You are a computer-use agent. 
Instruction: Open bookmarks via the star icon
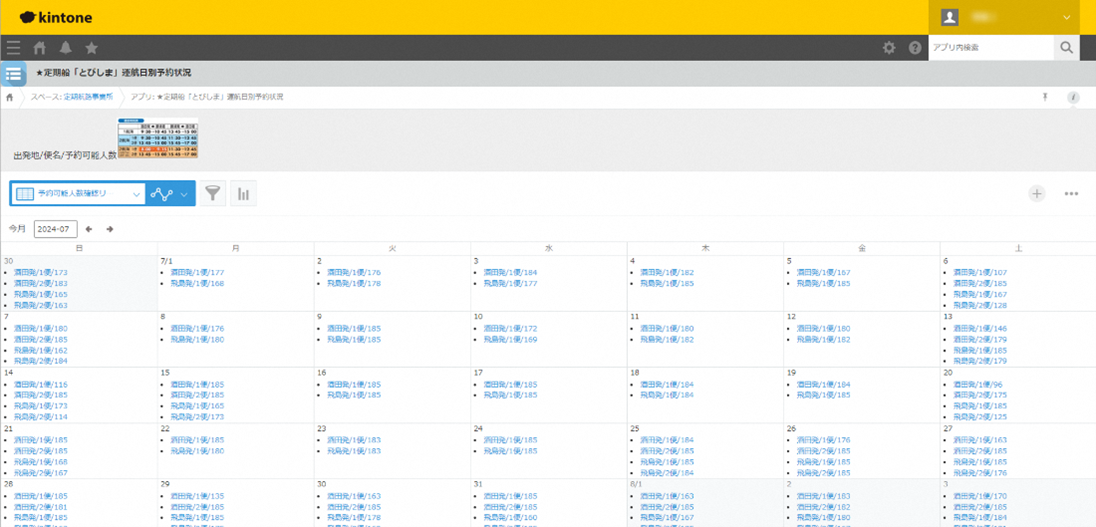coord(91,48)
